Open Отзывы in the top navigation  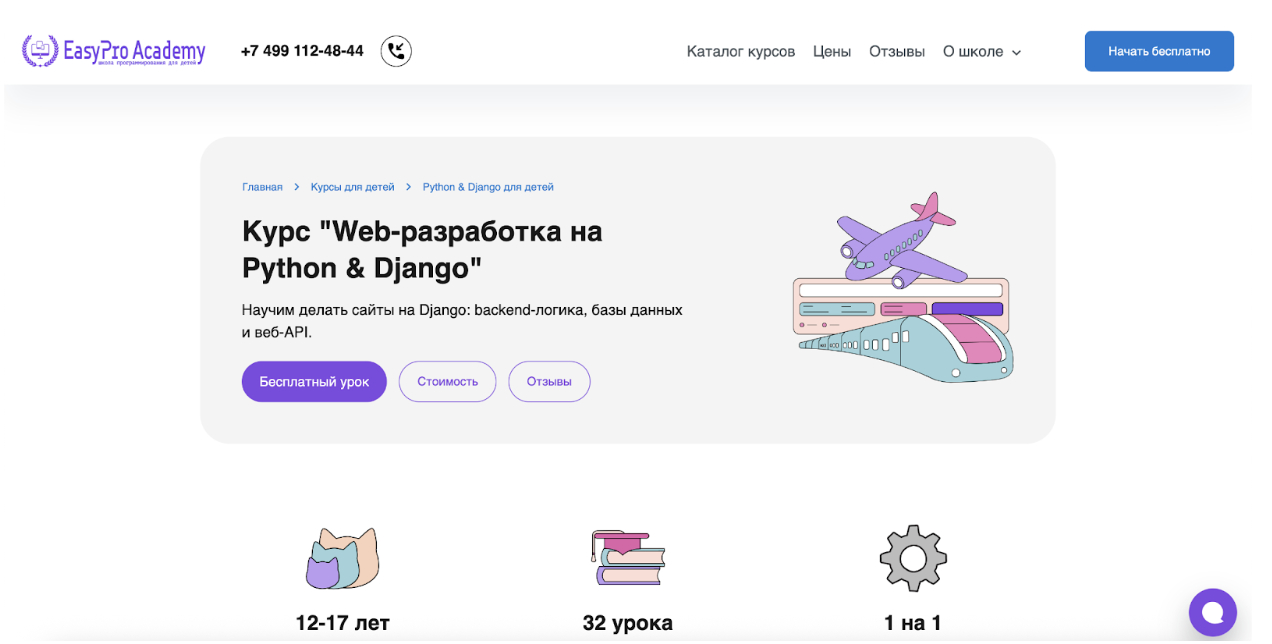pyautogui.click(x=897, y=51)
